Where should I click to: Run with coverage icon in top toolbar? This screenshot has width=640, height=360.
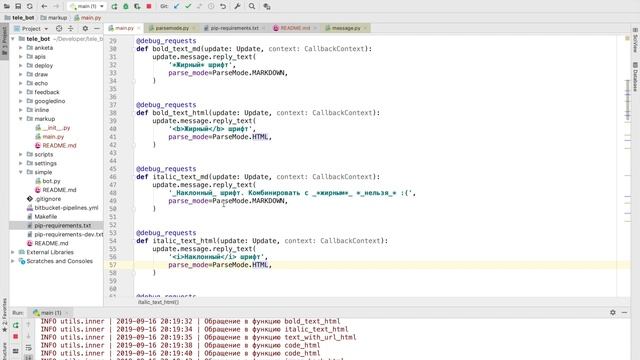coord(137,6)
